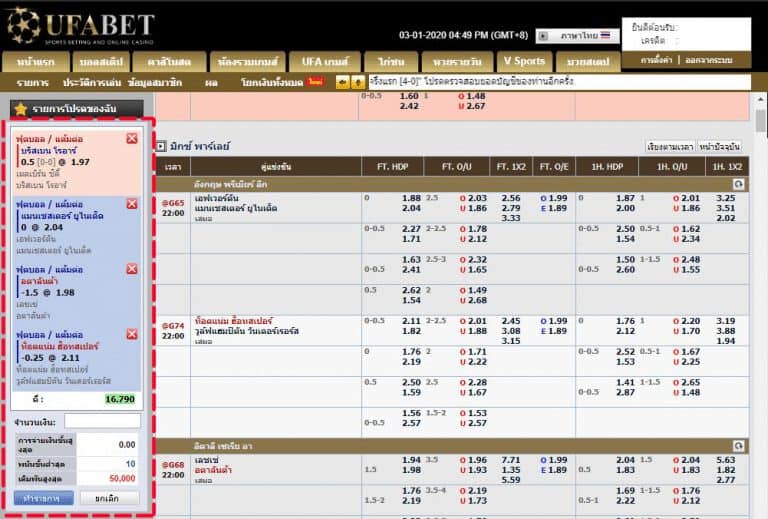768x519 pixels.
Task: Open the ผล results menu
Action: pyautogui.click(x=211, y=83)
